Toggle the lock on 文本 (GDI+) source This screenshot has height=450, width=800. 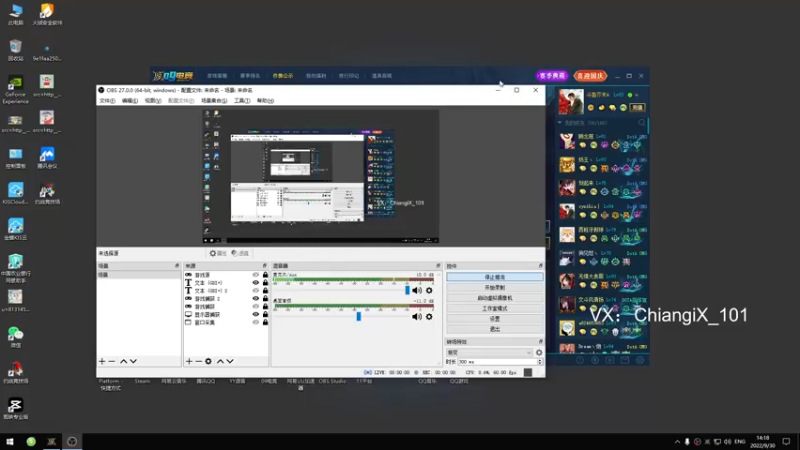tap(265, 283)
